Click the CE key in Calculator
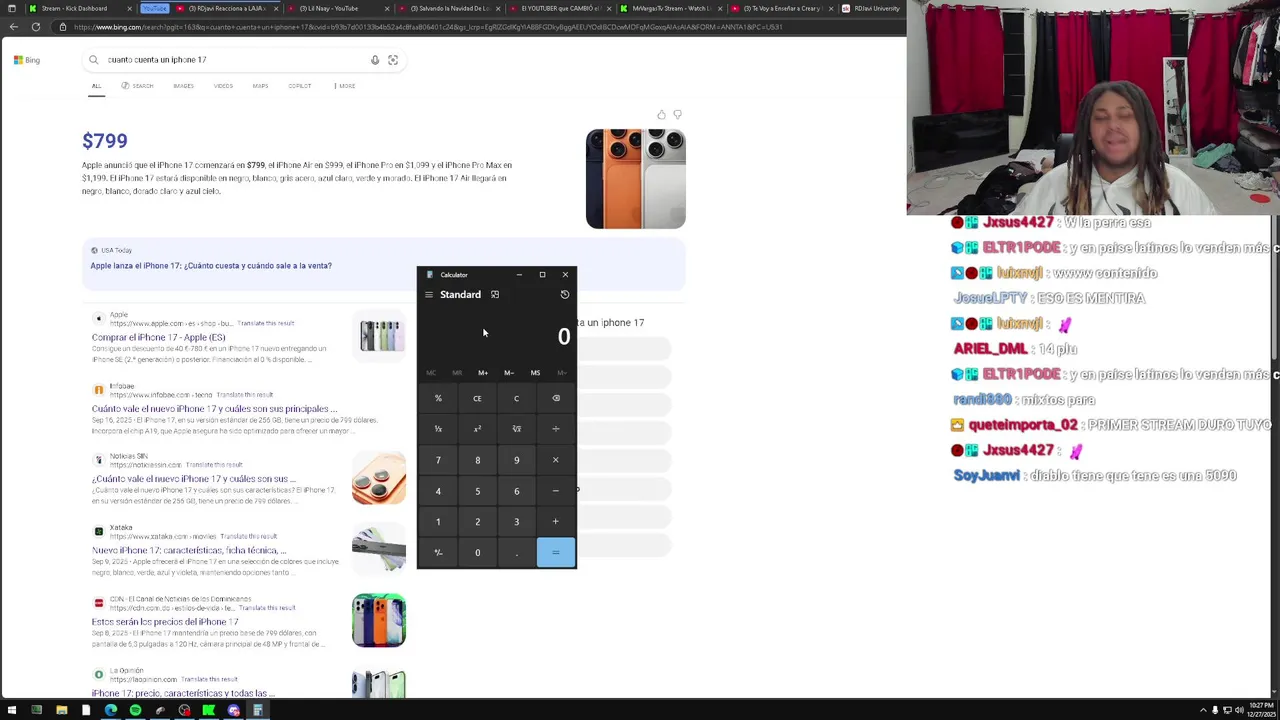The height and width of the screenshot is (720, 1280). tap(477, 398)
